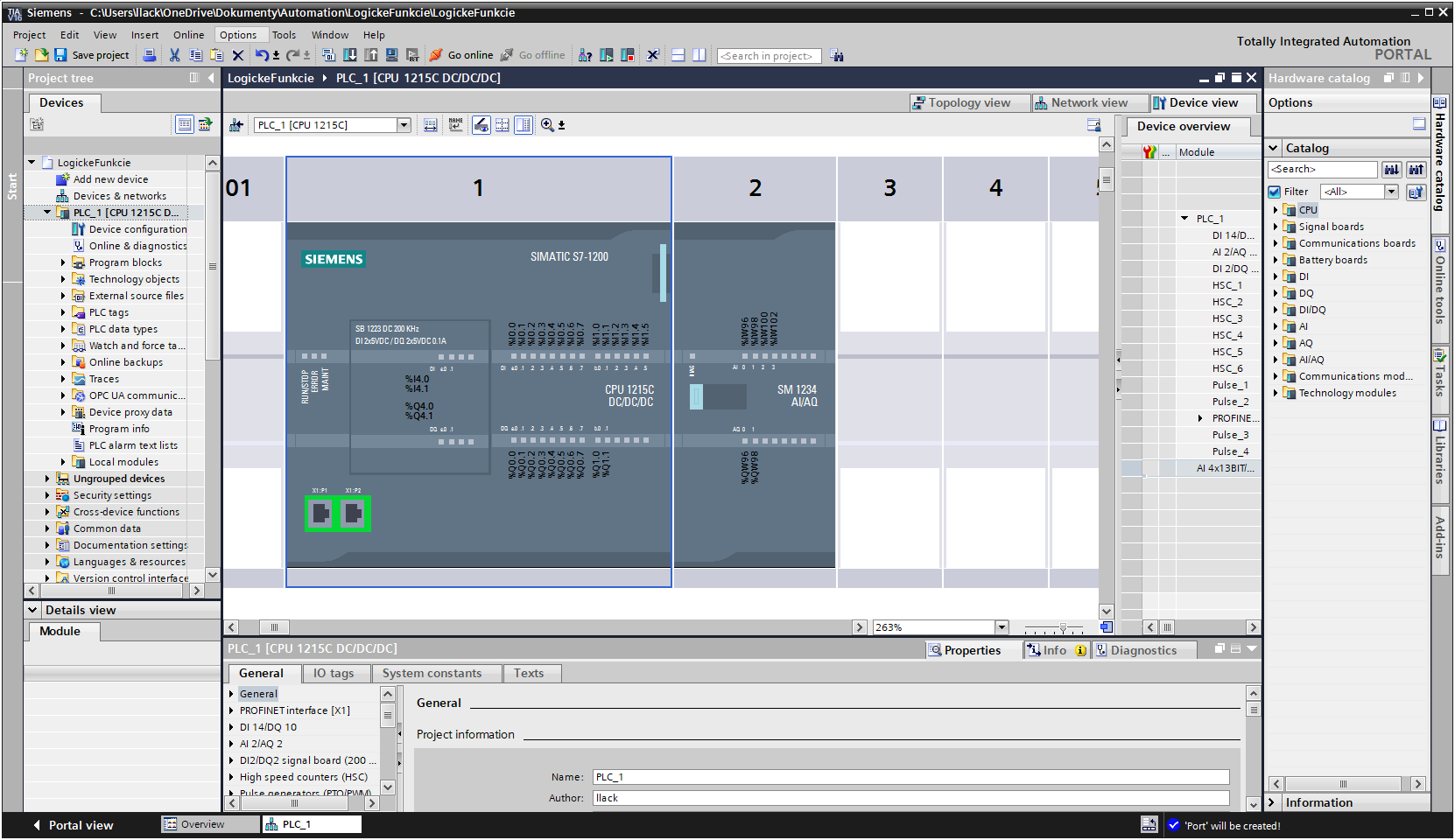Image resolution: width=1455 pixels, height=840 pixels.
Task: Open the PLC_1 device selector dropdown
Action: pos(404,125)
